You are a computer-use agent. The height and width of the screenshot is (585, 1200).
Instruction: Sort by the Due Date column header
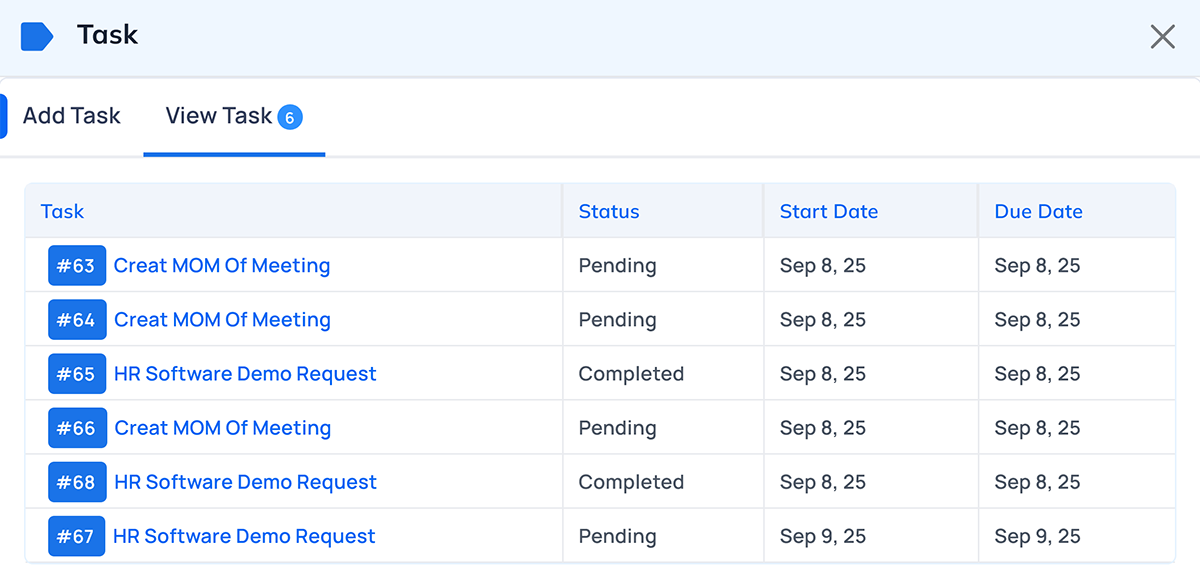(1038, 211)
